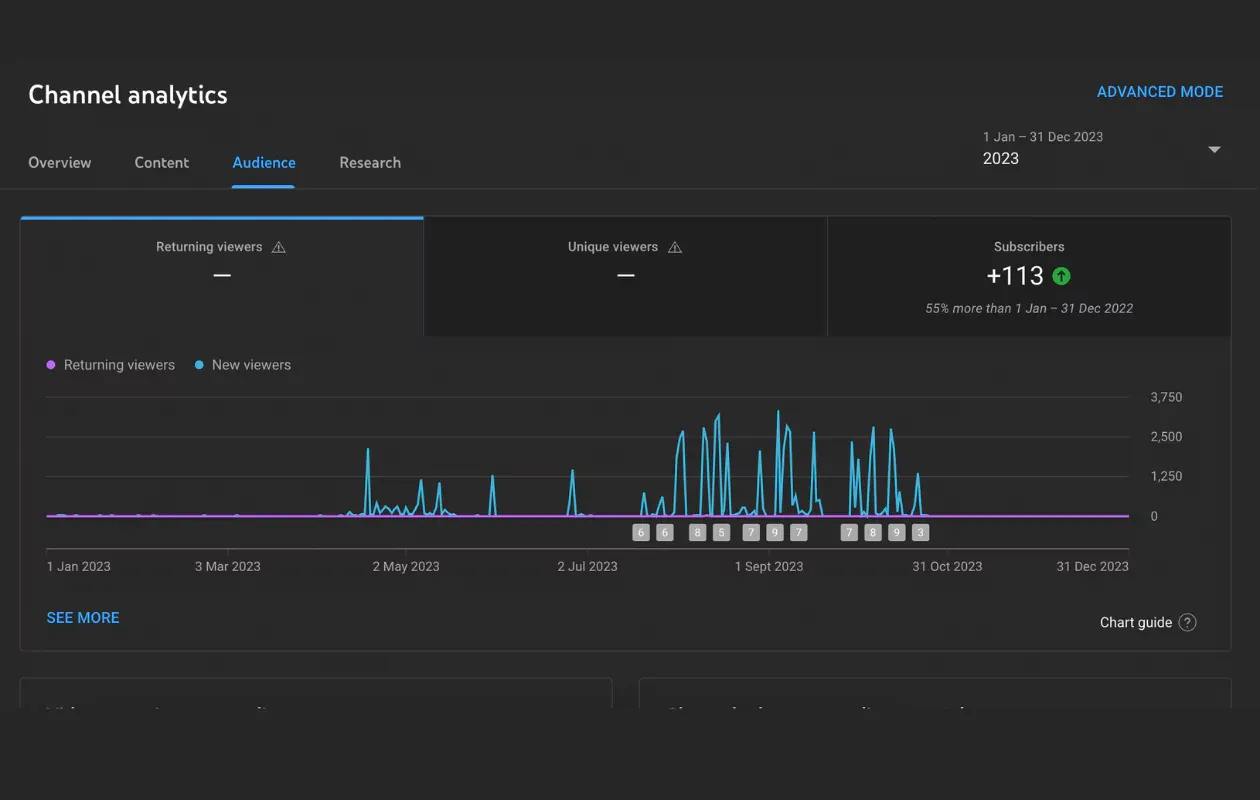Screen dimensions: 1260x800
Task: Click the 1 Jan 2023 axis label
Action: pos(79,566)
